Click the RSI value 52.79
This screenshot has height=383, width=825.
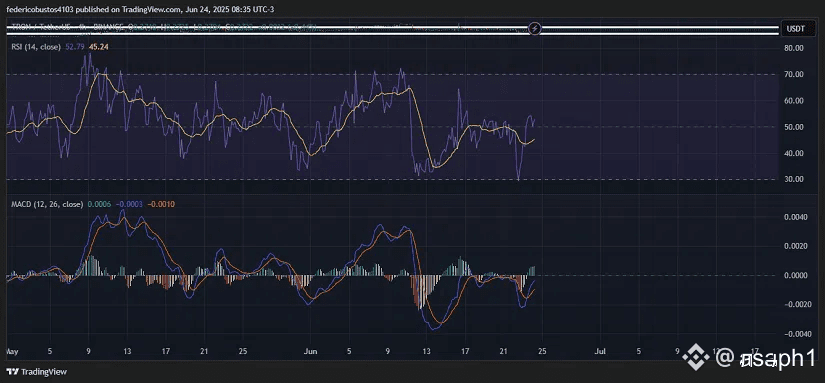[74, 47]
